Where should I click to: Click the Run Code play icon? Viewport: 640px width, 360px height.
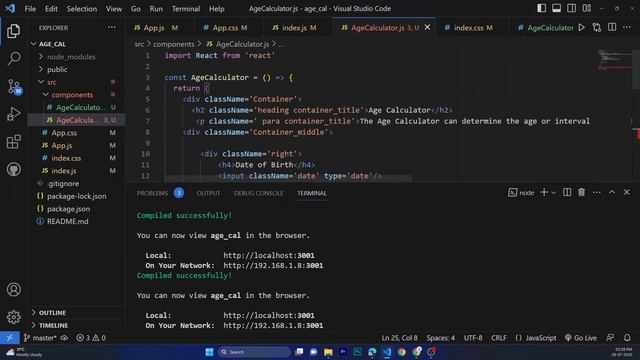click(x=582, y=27)
